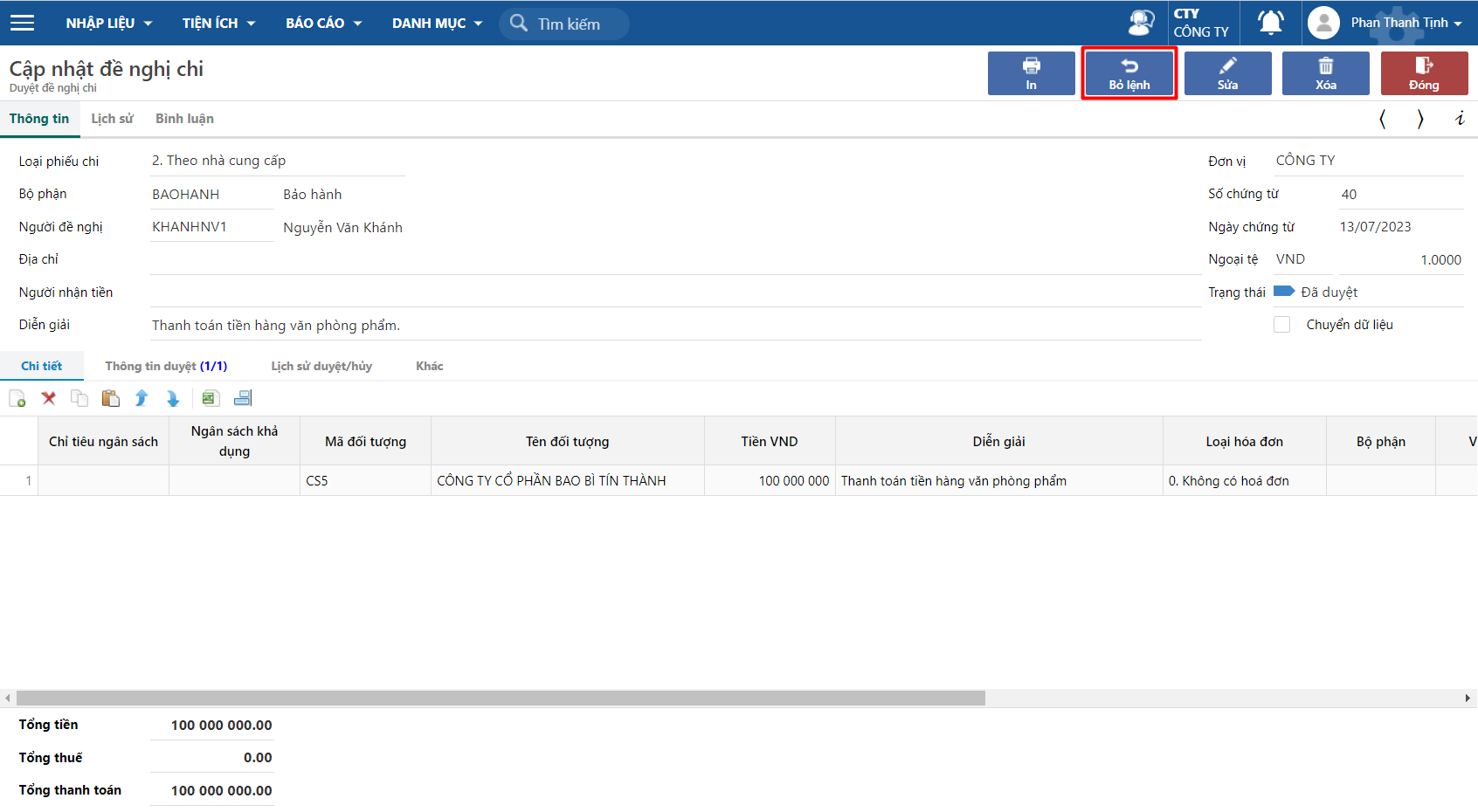The image size is (1478, 812).
Task: Expand the NHẬP LIỆU dropdown menu
Action: pyautogui.click(x=108, y=24)
